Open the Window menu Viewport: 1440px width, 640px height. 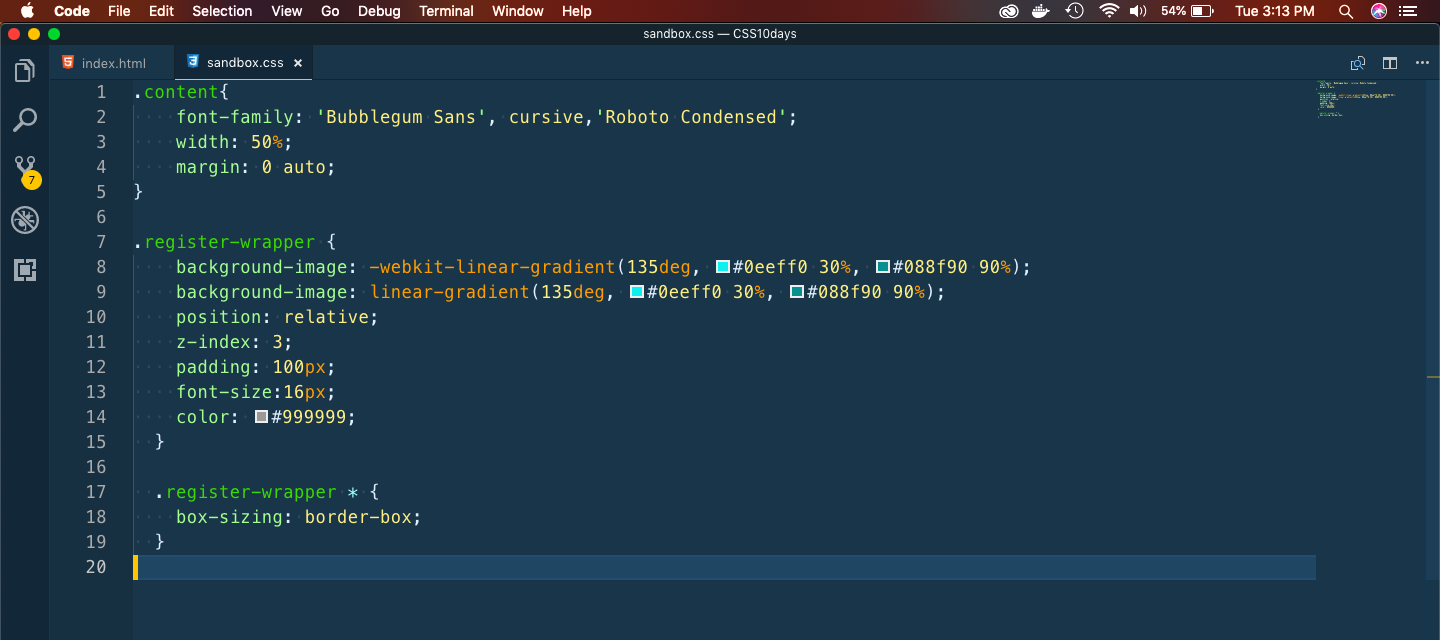pos(518,11)
